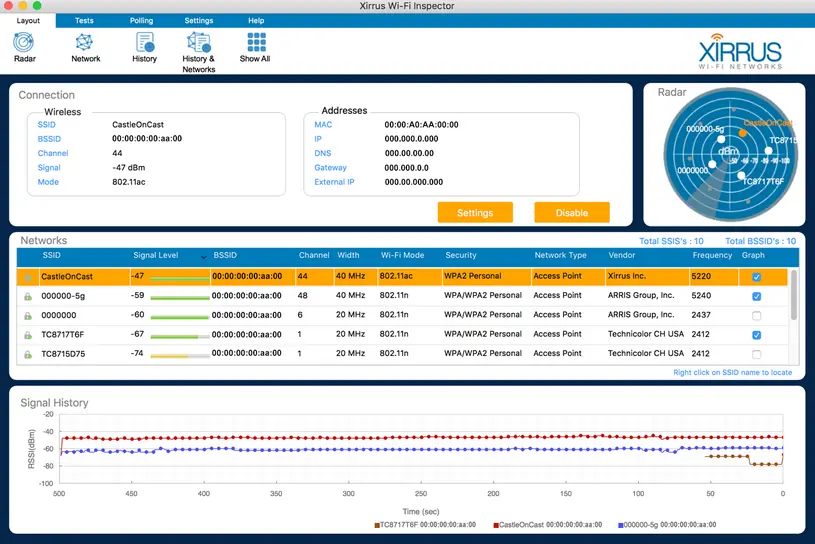
Task: Enable Graph checkbox for TC8715D75
Action: tap(756, 354)
